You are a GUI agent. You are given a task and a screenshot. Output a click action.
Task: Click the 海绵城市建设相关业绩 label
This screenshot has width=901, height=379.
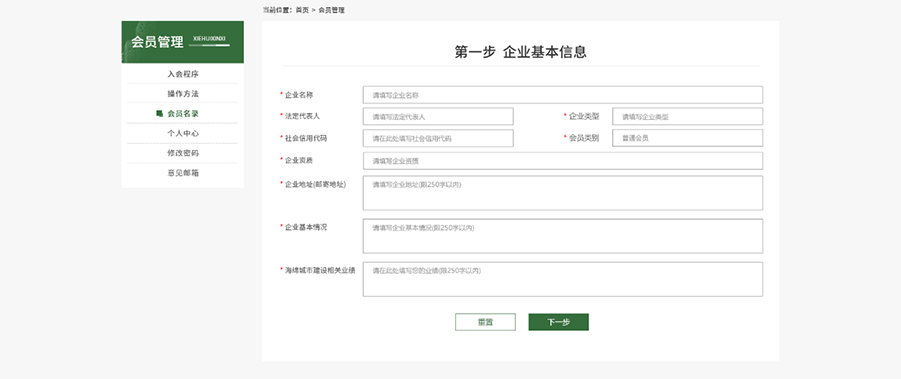coord(320,270)
